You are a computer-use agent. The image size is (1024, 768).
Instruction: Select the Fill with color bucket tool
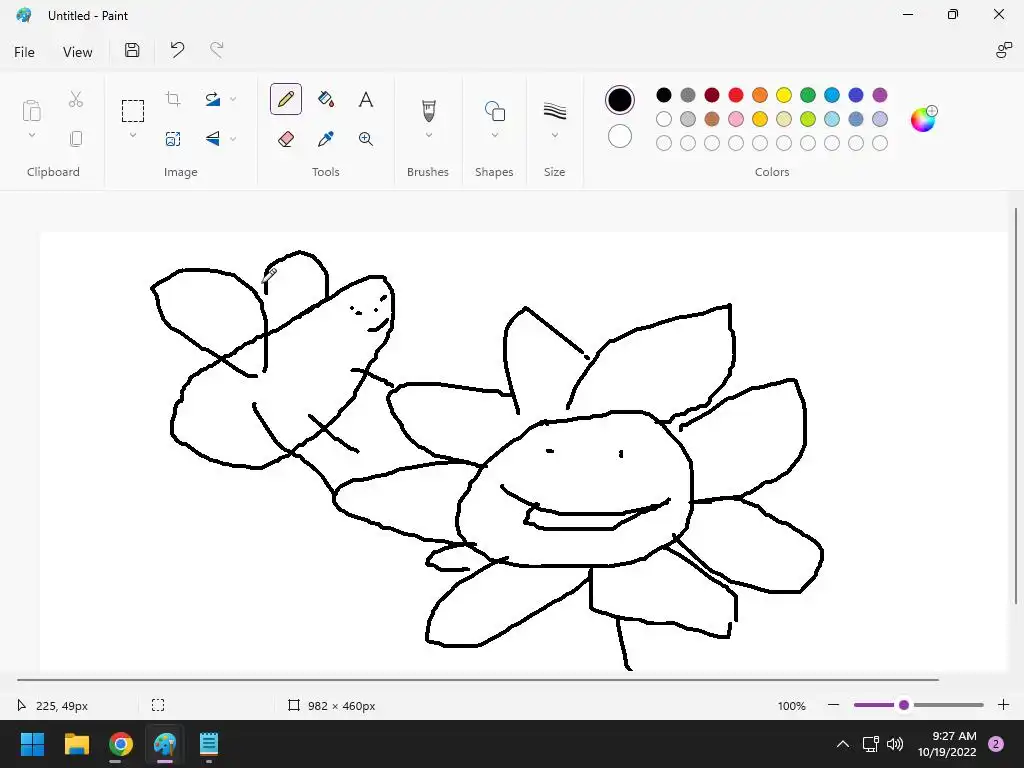(326, 99)
